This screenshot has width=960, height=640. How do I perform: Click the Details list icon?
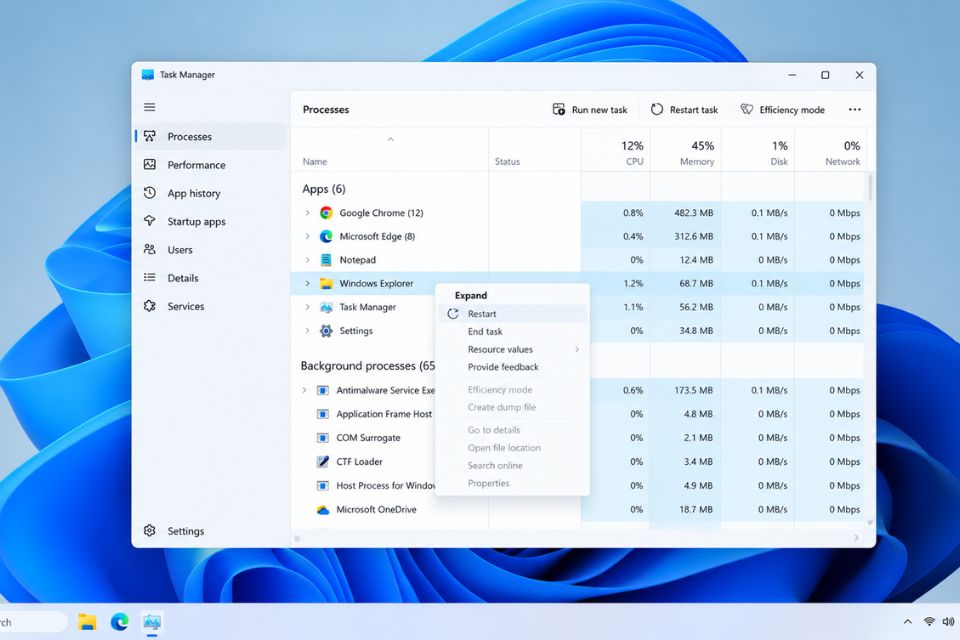click(x=149, y=277)
